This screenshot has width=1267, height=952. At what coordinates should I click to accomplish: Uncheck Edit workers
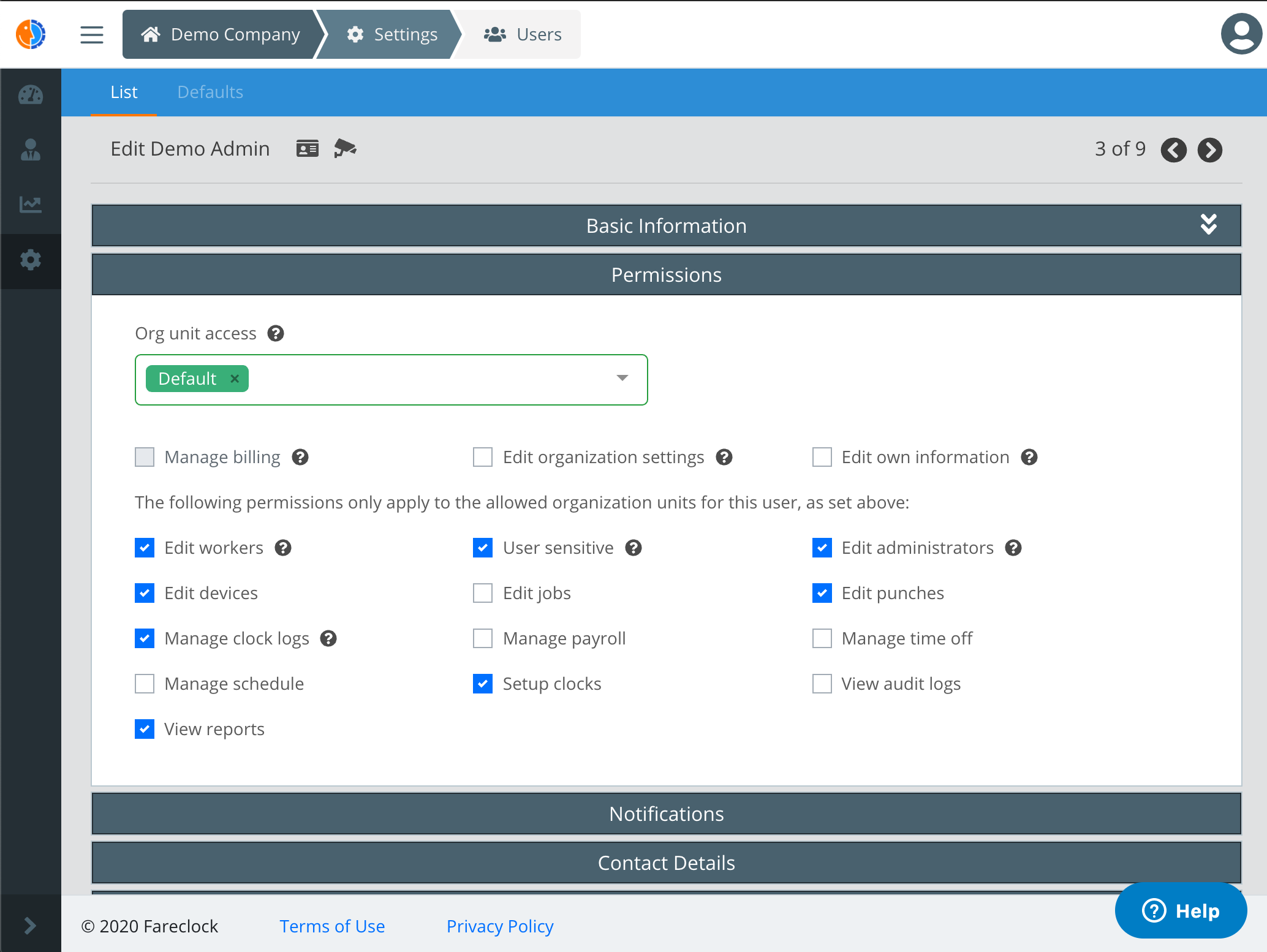click(145, 548)
